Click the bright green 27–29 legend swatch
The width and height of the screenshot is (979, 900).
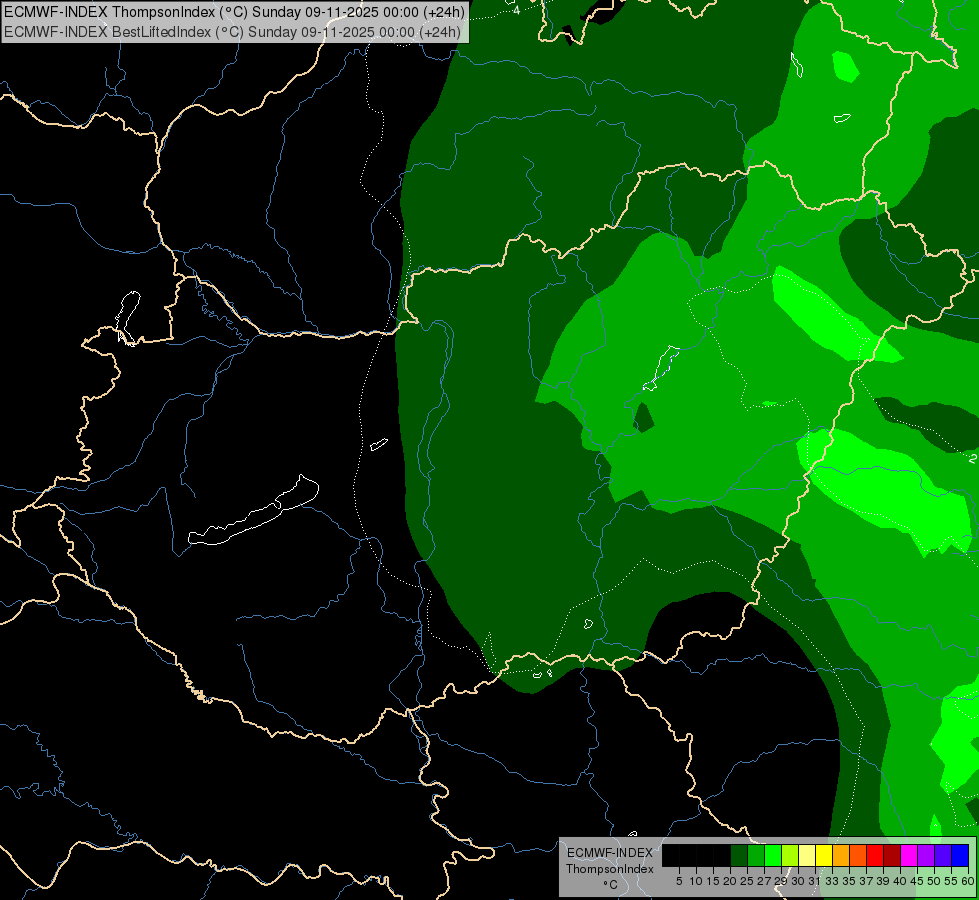click(773, 855)
